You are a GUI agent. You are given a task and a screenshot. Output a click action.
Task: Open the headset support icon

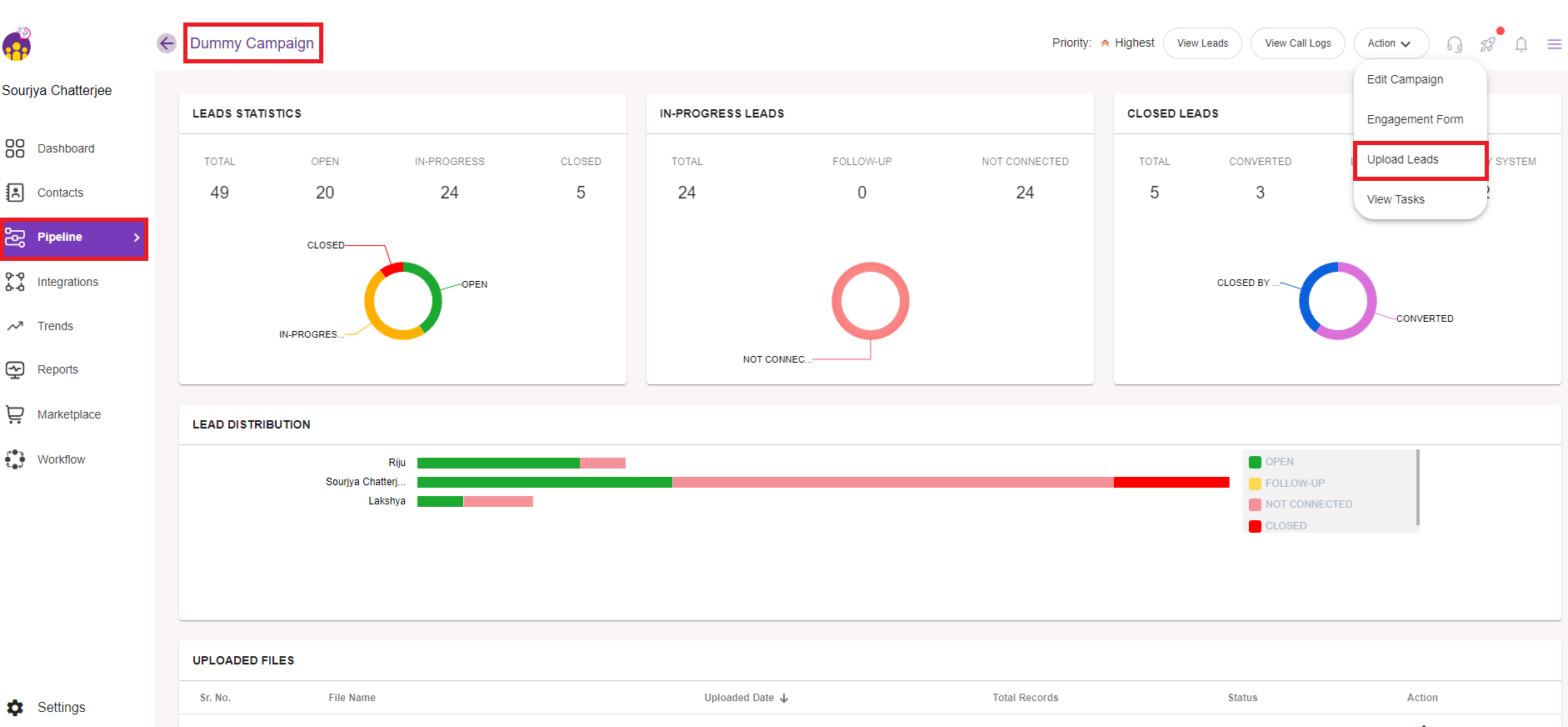pos(1454,44)
